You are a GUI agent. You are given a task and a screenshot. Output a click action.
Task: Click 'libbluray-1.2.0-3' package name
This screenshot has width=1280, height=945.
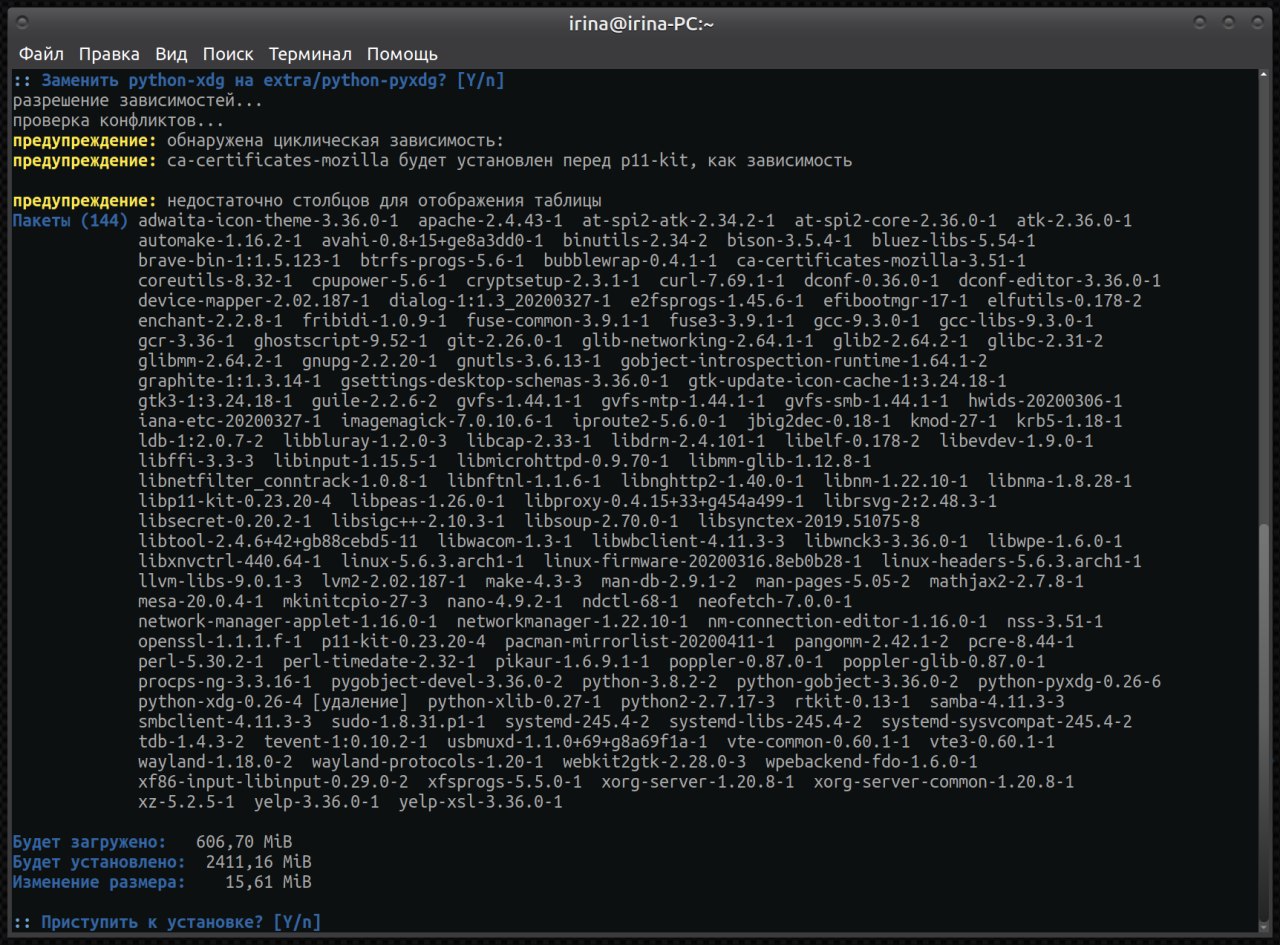[x=365, y=440]
